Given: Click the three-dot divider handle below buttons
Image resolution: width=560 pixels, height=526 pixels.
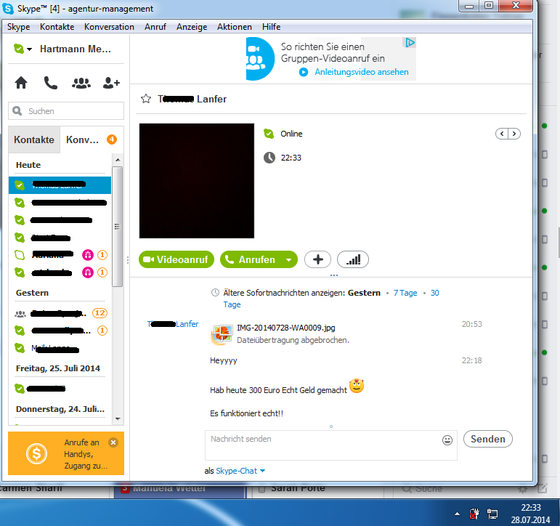Looking at the screenshot, I should [334, 275].
